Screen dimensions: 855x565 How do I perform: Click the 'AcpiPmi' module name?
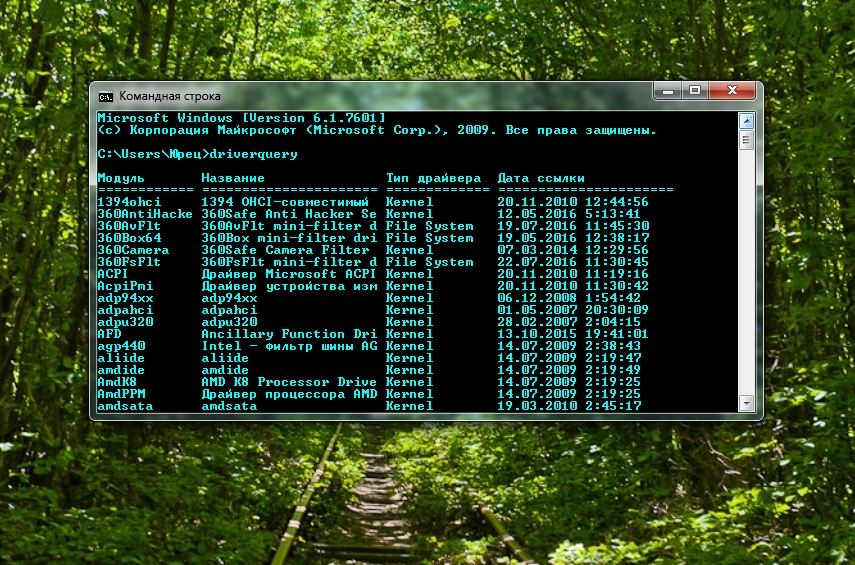125,286
